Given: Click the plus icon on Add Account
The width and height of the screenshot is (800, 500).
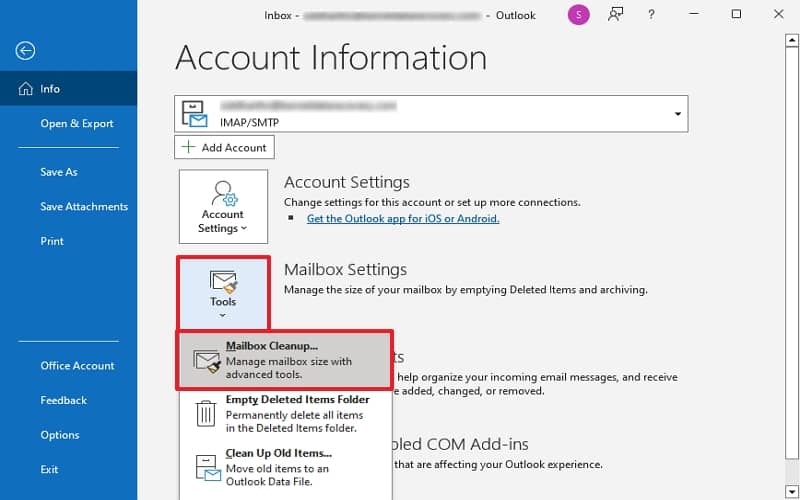Looking at the screenshot, I should pyautogui.click(x=188, y=147).
